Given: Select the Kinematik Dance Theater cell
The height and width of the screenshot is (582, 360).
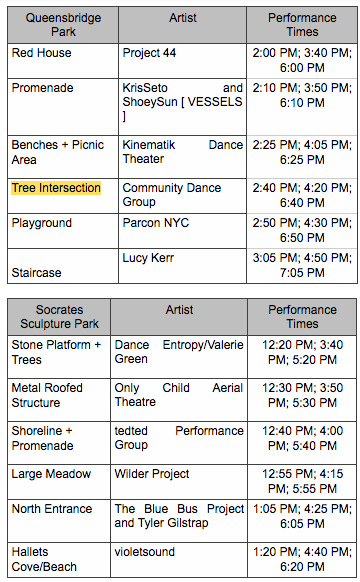Looking at the screenshot, I should (x=182, y=157).
